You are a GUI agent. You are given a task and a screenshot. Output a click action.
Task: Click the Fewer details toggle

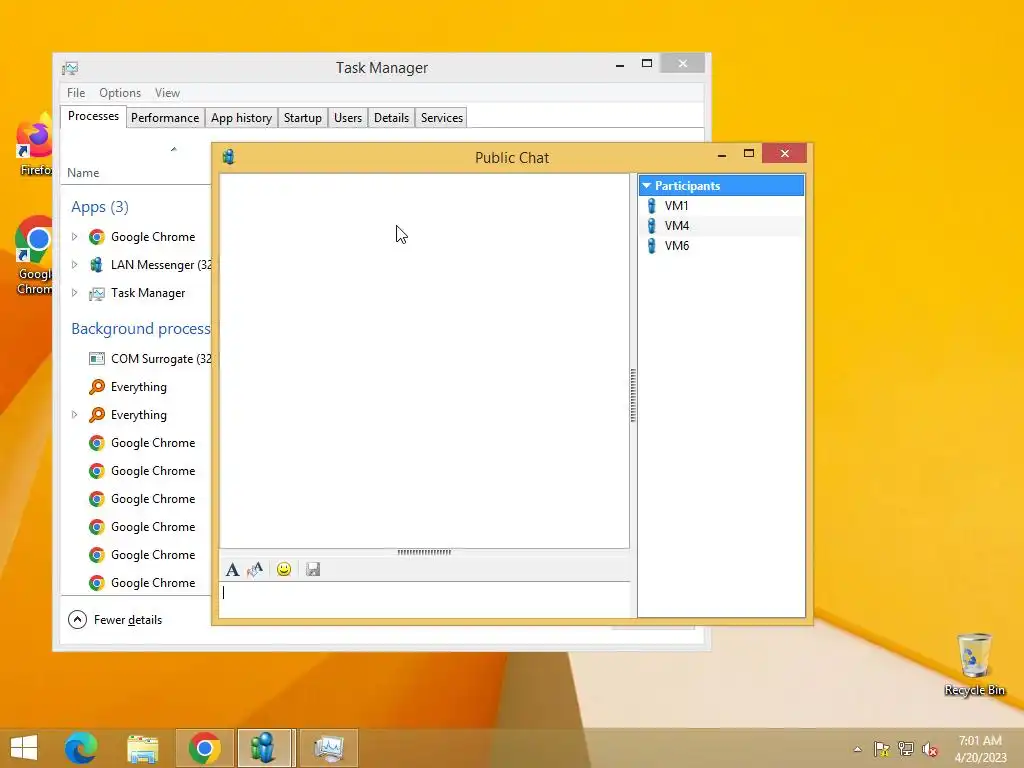(x=115, y=619)
